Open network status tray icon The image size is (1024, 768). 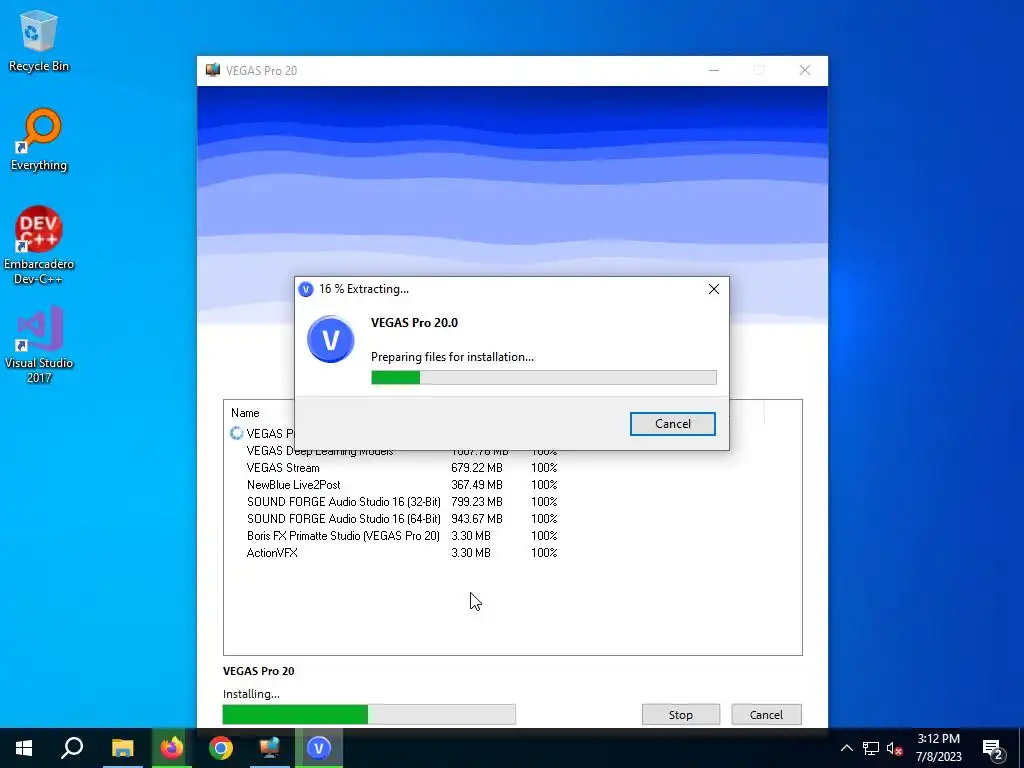pyautogui.click(x=871, y=748)
